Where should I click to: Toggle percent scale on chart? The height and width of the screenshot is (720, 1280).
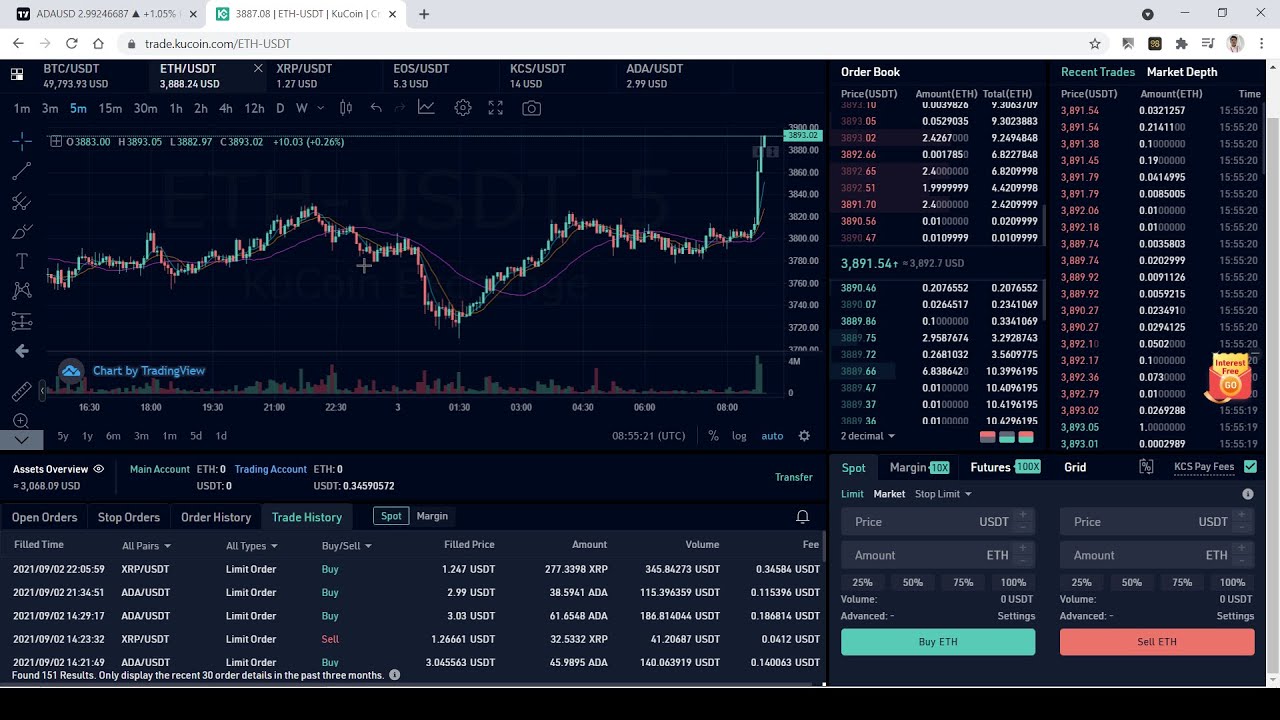tap(713, 436)
